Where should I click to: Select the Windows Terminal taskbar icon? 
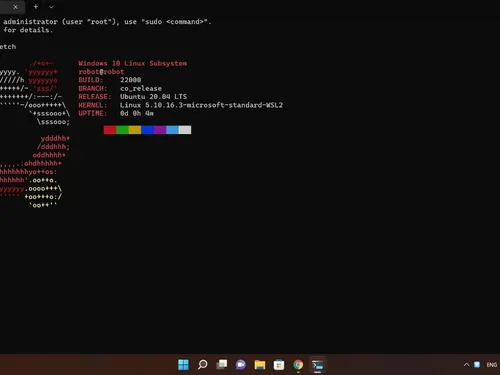pyautogui.click(x=317, y=365)
